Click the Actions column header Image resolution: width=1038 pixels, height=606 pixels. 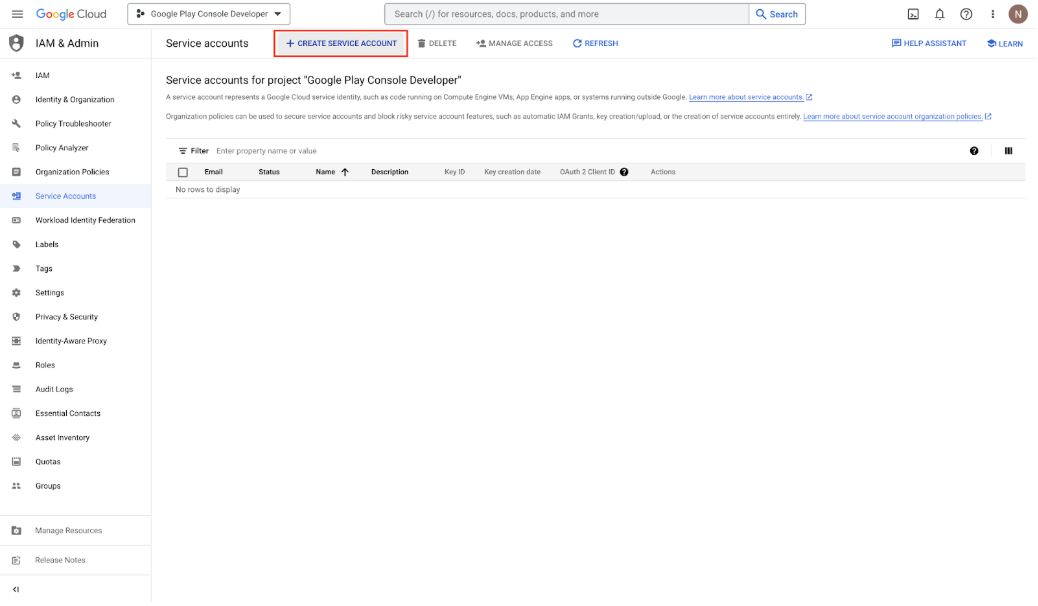click(663, 172)
